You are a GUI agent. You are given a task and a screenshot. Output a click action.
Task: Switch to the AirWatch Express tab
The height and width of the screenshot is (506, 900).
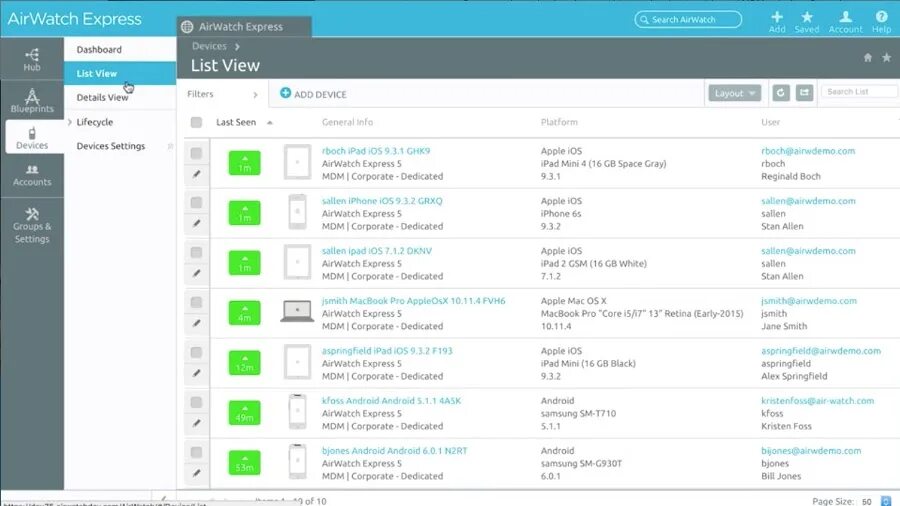[x=244, y=26]
